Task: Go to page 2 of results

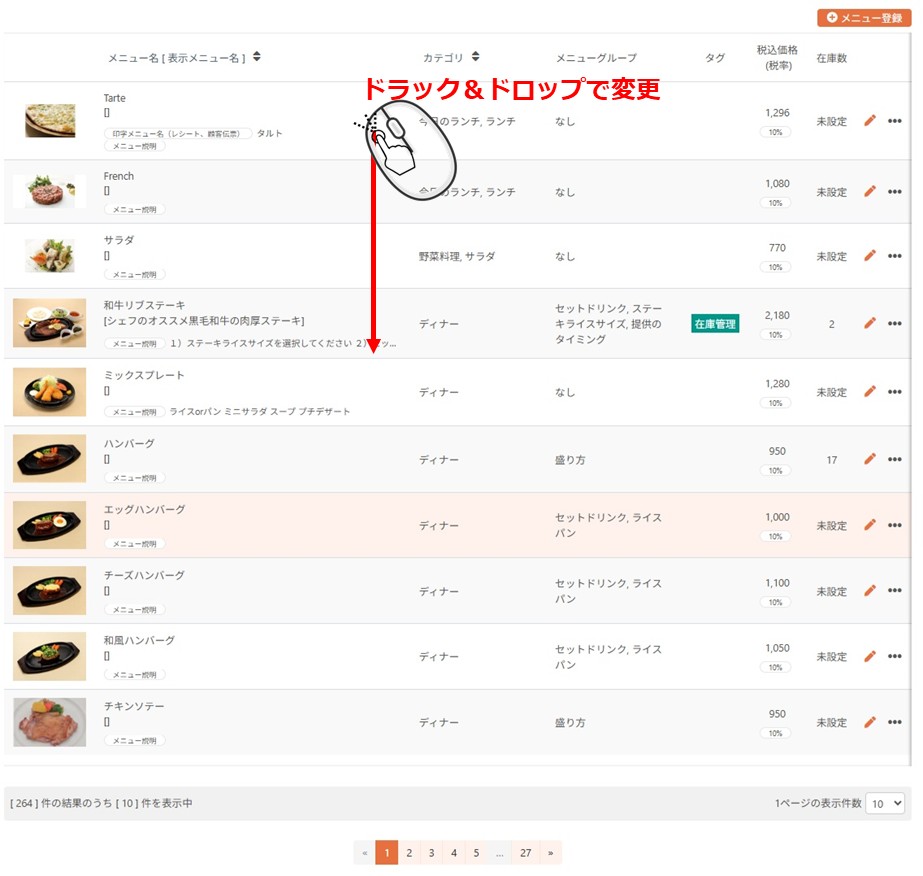Action: pos(409,853)
